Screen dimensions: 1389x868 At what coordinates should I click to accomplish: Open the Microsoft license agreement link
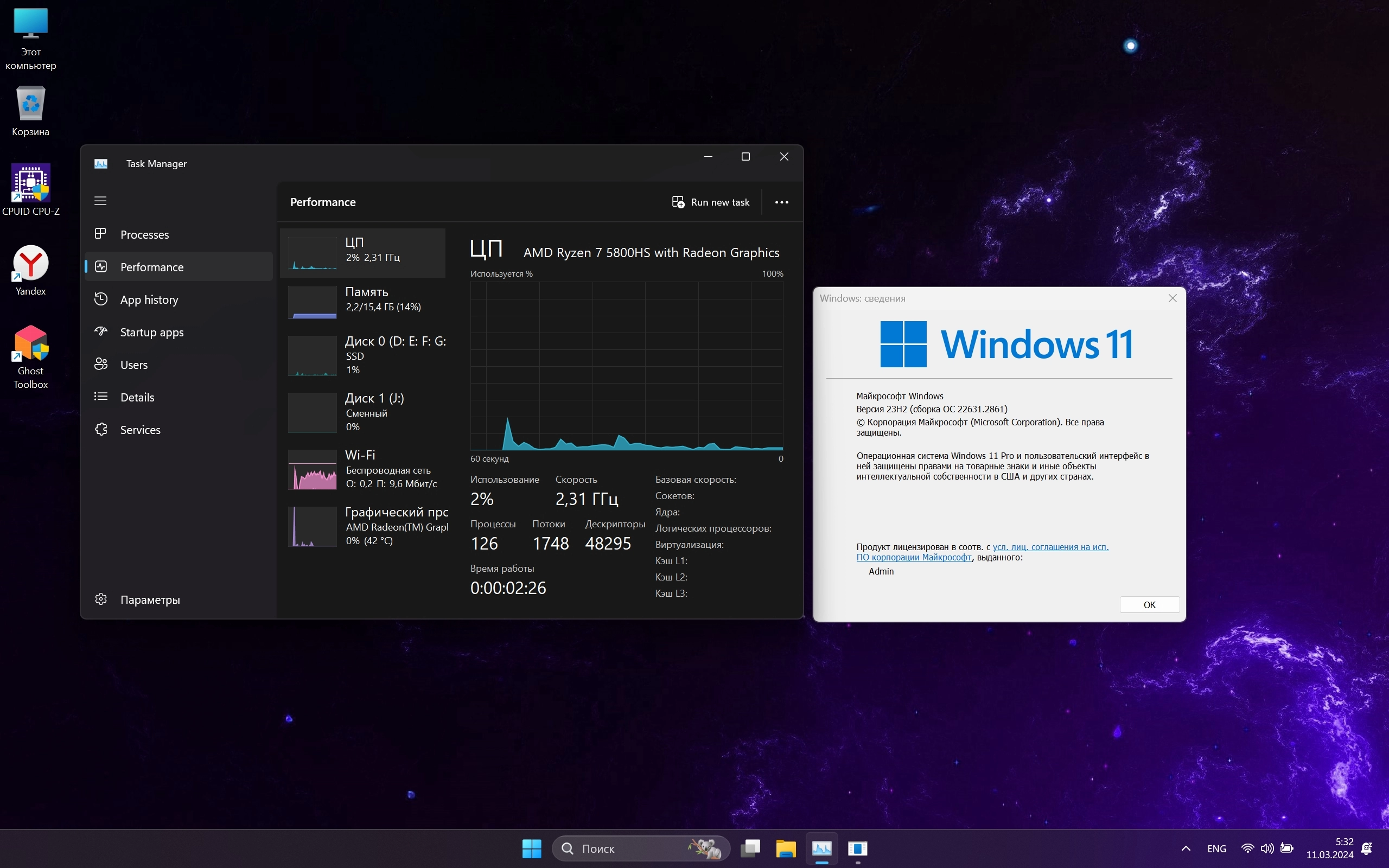[1050, 547]
